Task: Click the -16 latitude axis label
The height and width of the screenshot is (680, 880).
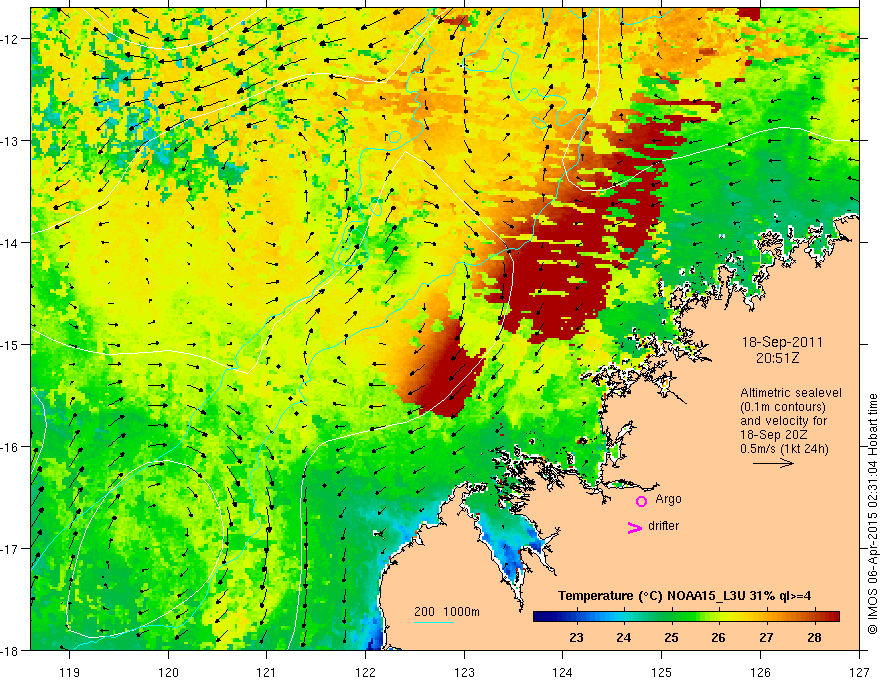Action: pos(10,447)
